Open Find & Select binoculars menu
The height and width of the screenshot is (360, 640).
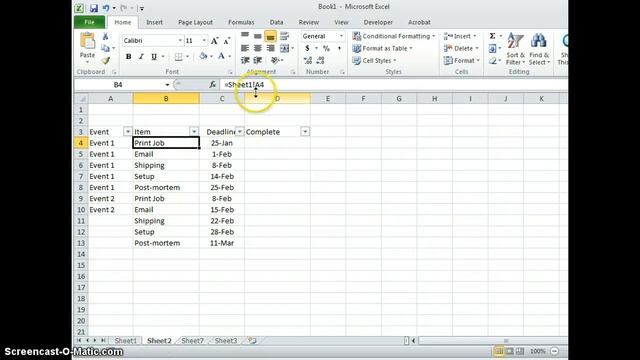[539, 49]
